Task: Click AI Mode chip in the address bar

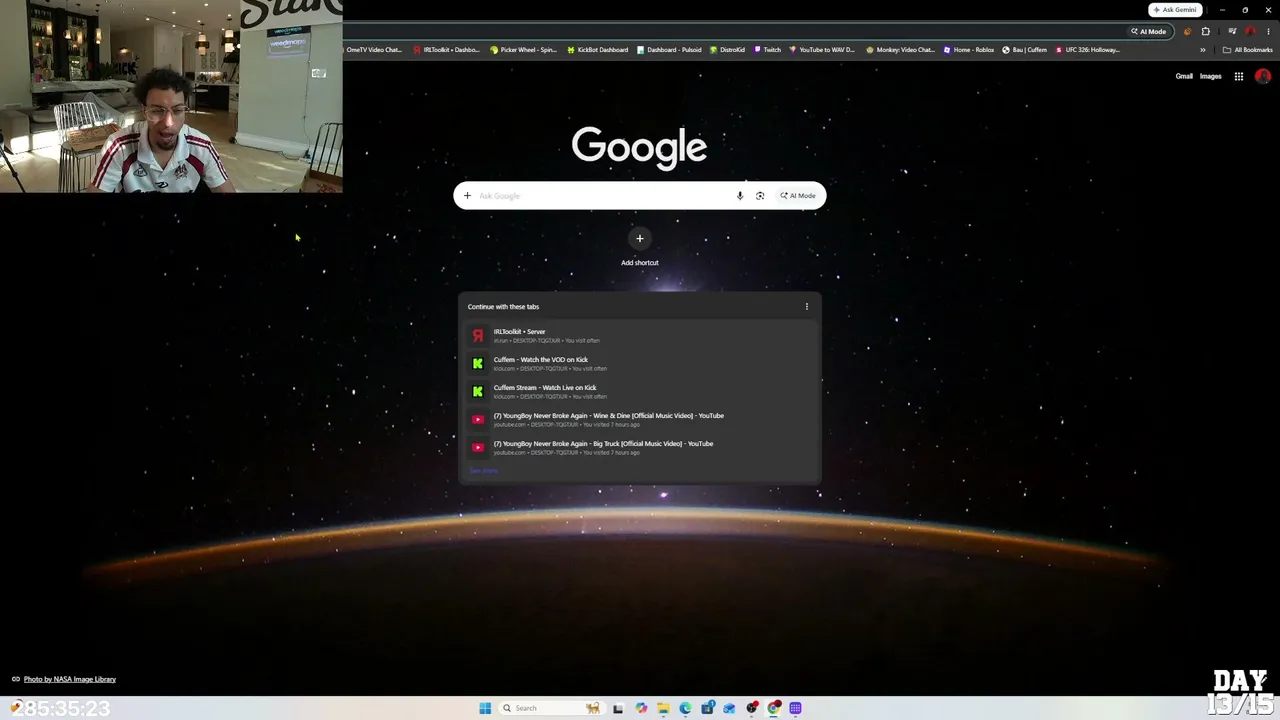Action: pos(1148,31)
